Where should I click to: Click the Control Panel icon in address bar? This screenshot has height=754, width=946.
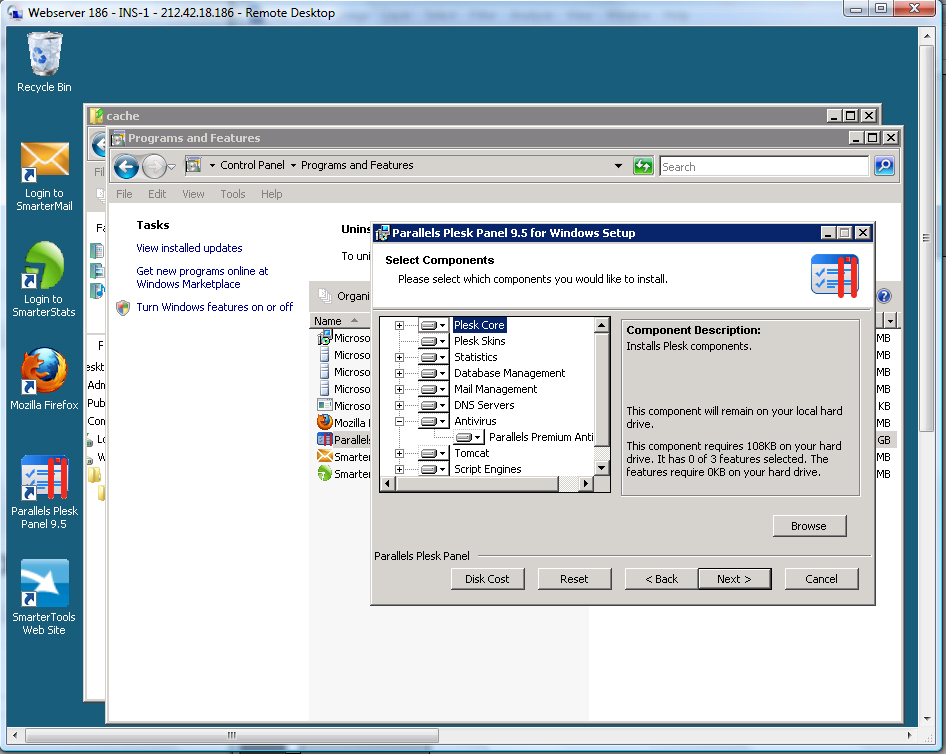click(193, 165)
